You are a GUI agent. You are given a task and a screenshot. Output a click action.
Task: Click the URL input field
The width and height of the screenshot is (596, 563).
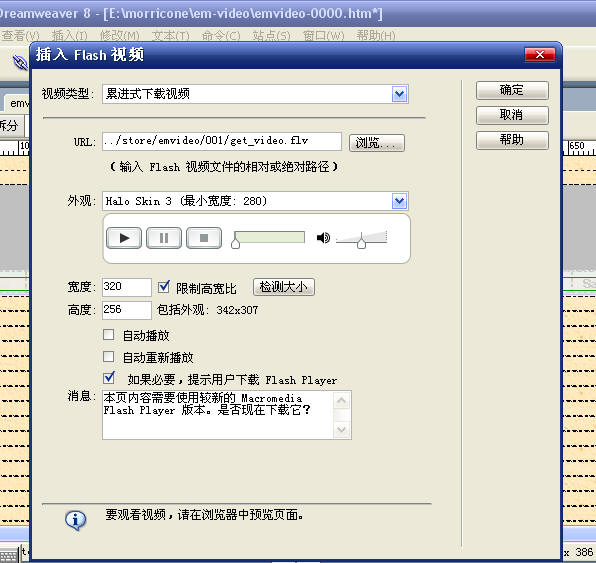222,141
